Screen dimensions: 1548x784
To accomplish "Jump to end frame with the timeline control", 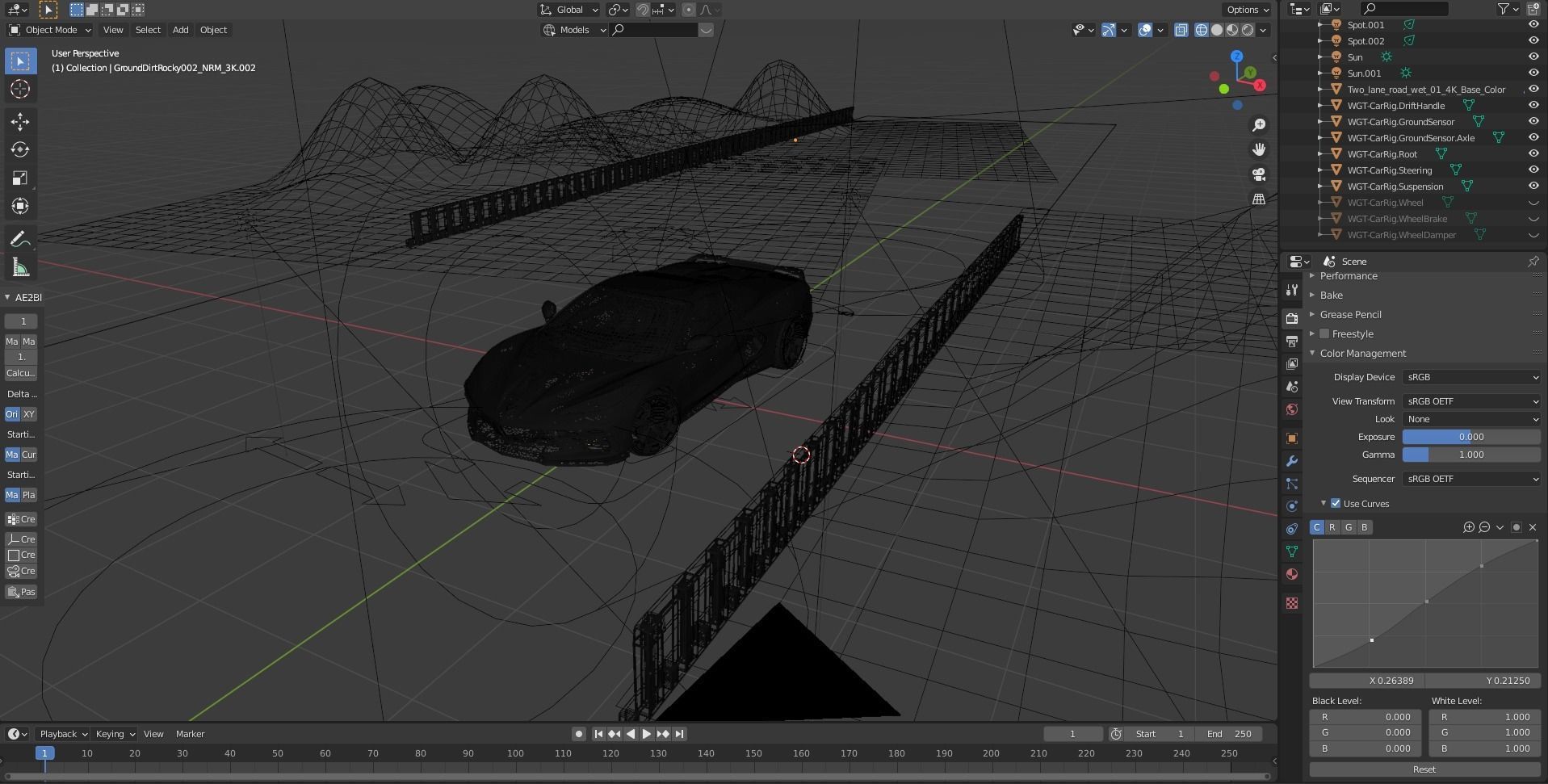I will pos(679,734).
